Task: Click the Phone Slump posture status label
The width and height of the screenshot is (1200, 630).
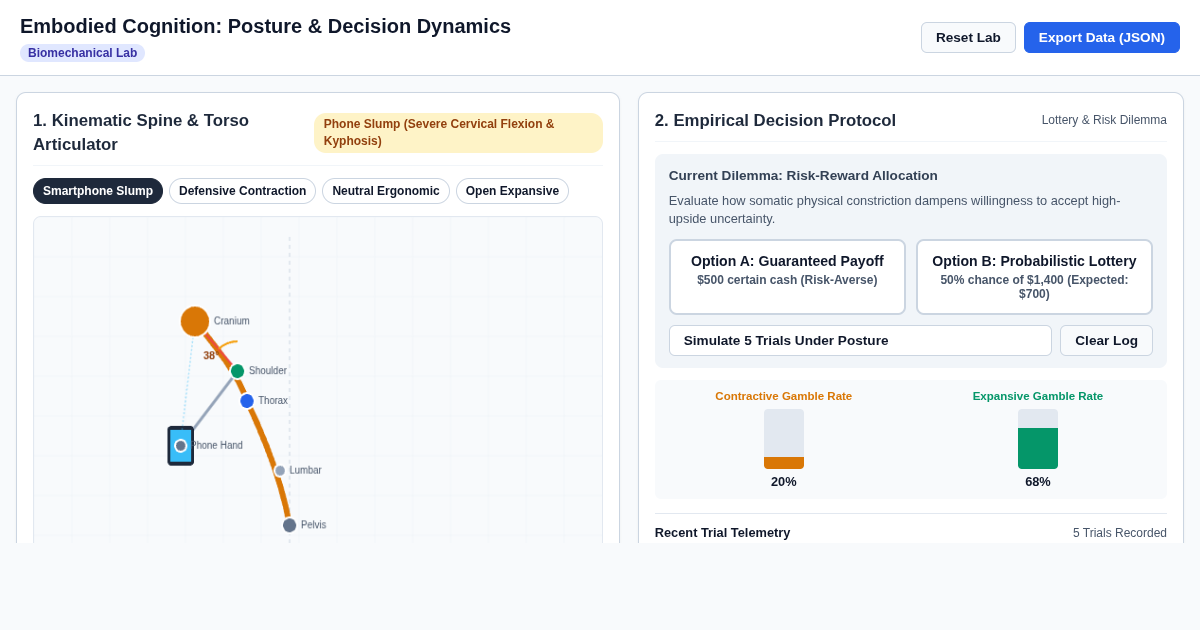Action: pos(458,133)
